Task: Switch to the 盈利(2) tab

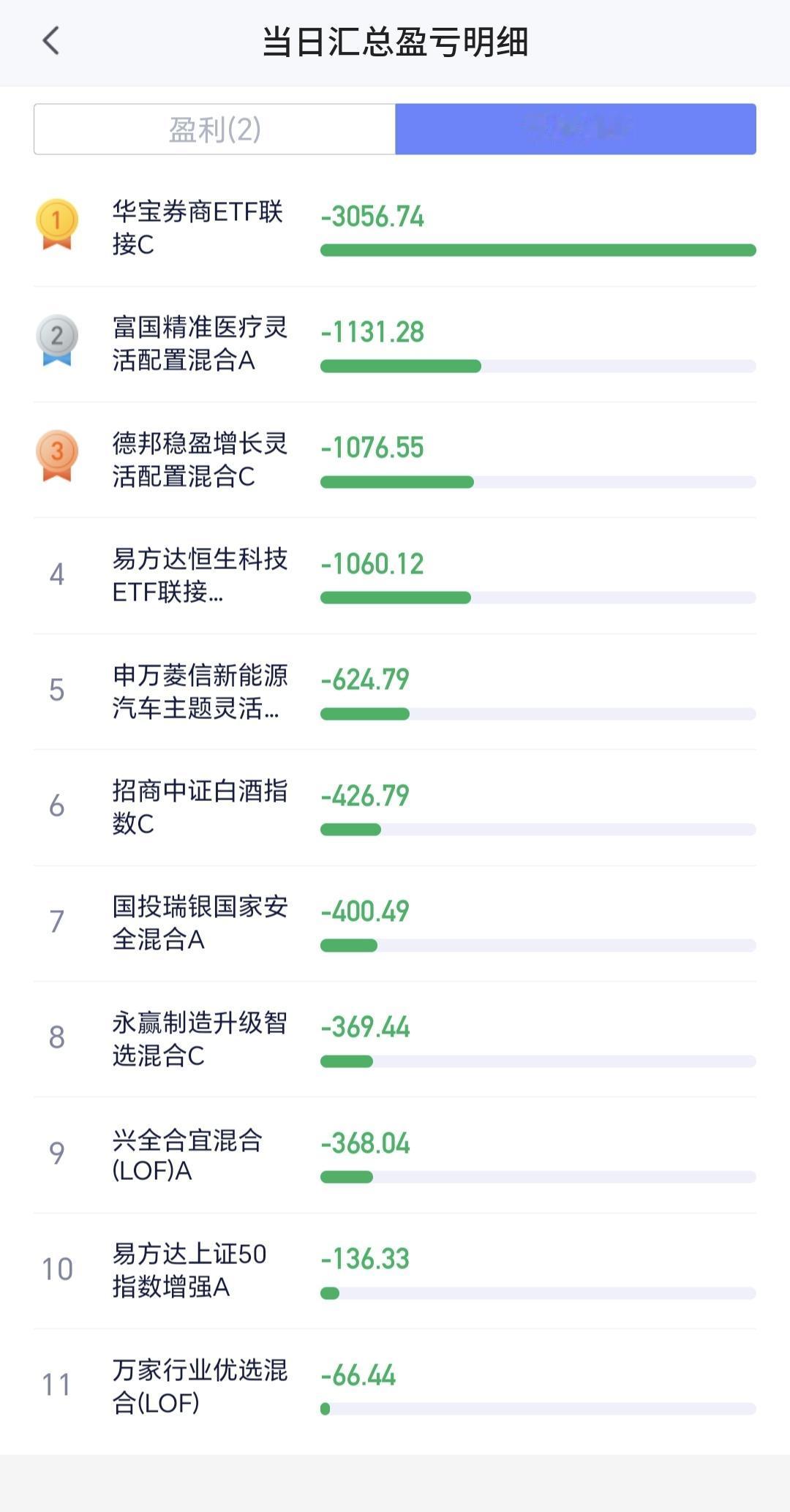Action: click(x=214, y=129)
